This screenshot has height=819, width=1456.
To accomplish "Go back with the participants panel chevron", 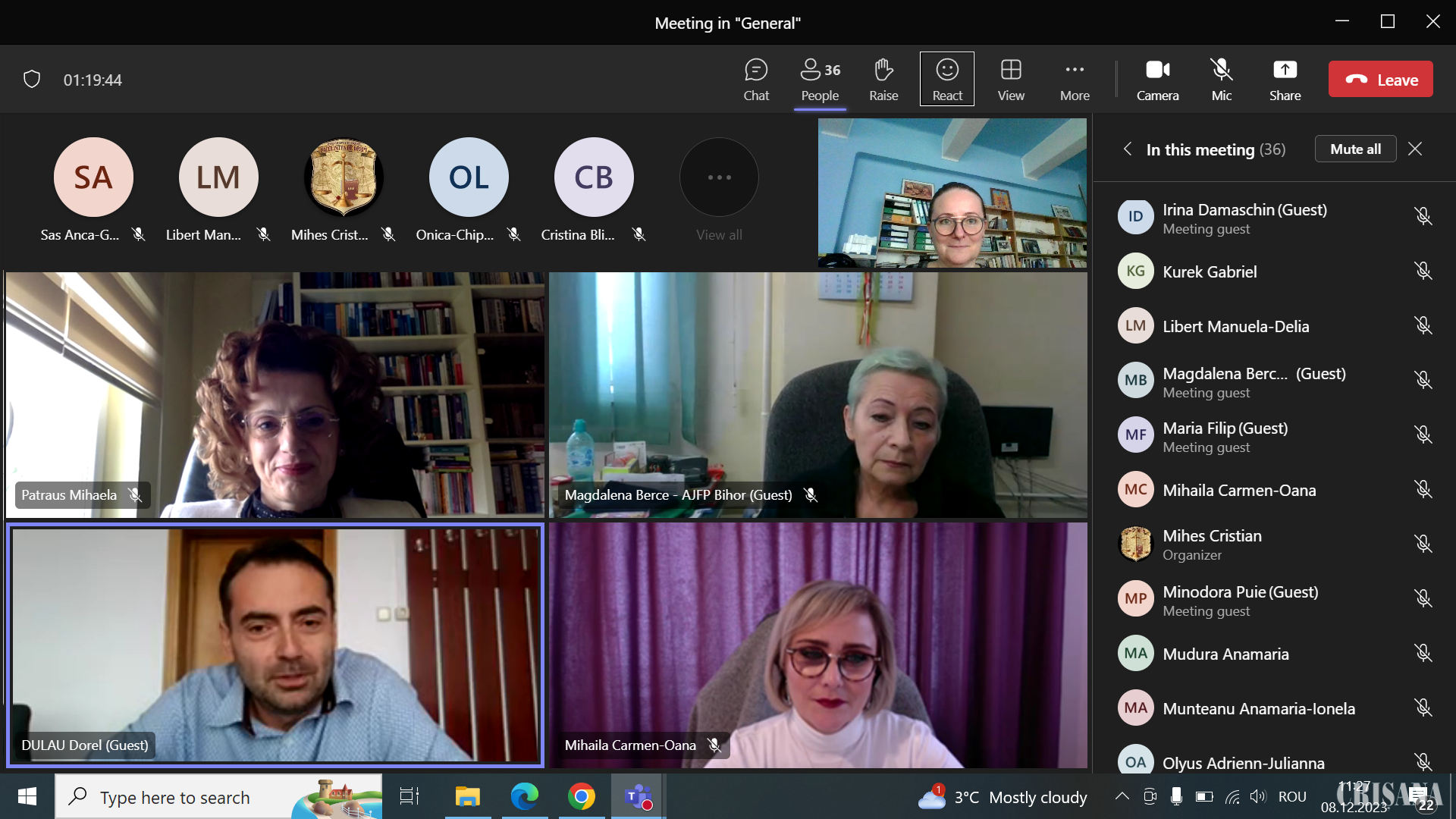I will (x=1128, y=149).
